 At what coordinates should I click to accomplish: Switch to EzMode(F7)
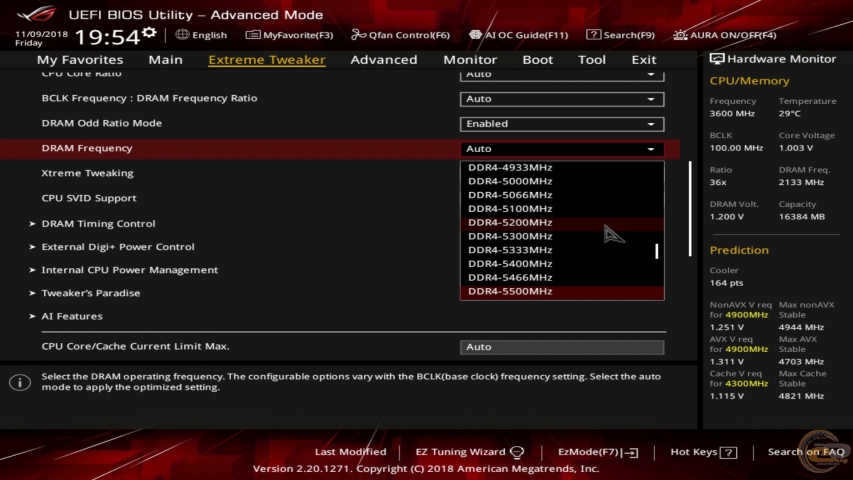pyautogui.click(x=597, y=452)
